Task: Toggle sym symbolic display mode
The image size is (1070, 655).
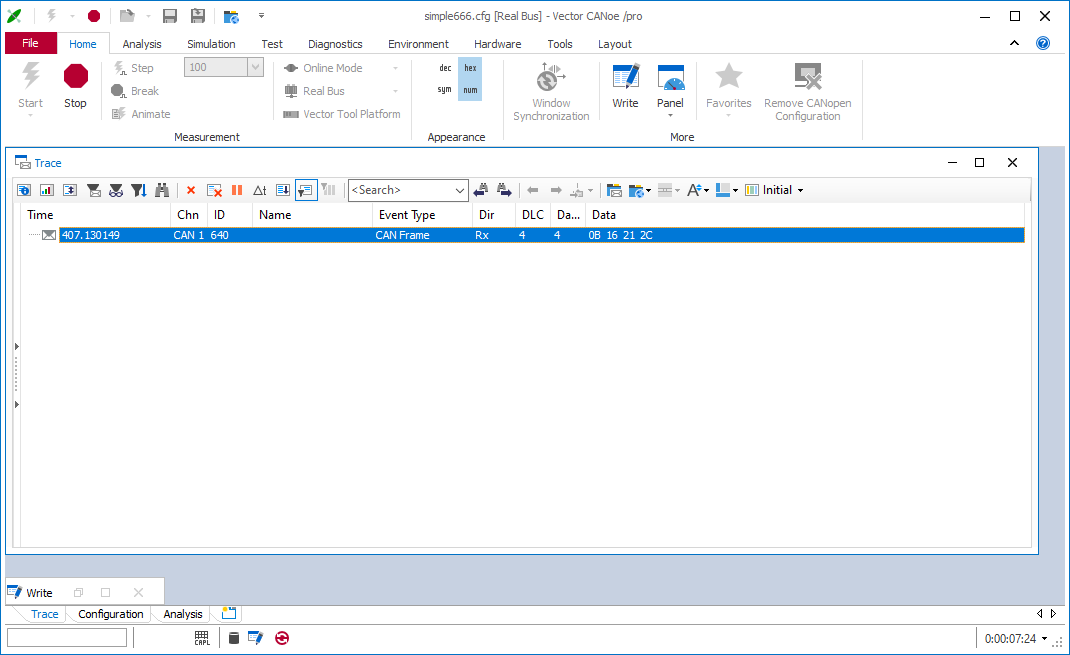Action: click(445, 90)
